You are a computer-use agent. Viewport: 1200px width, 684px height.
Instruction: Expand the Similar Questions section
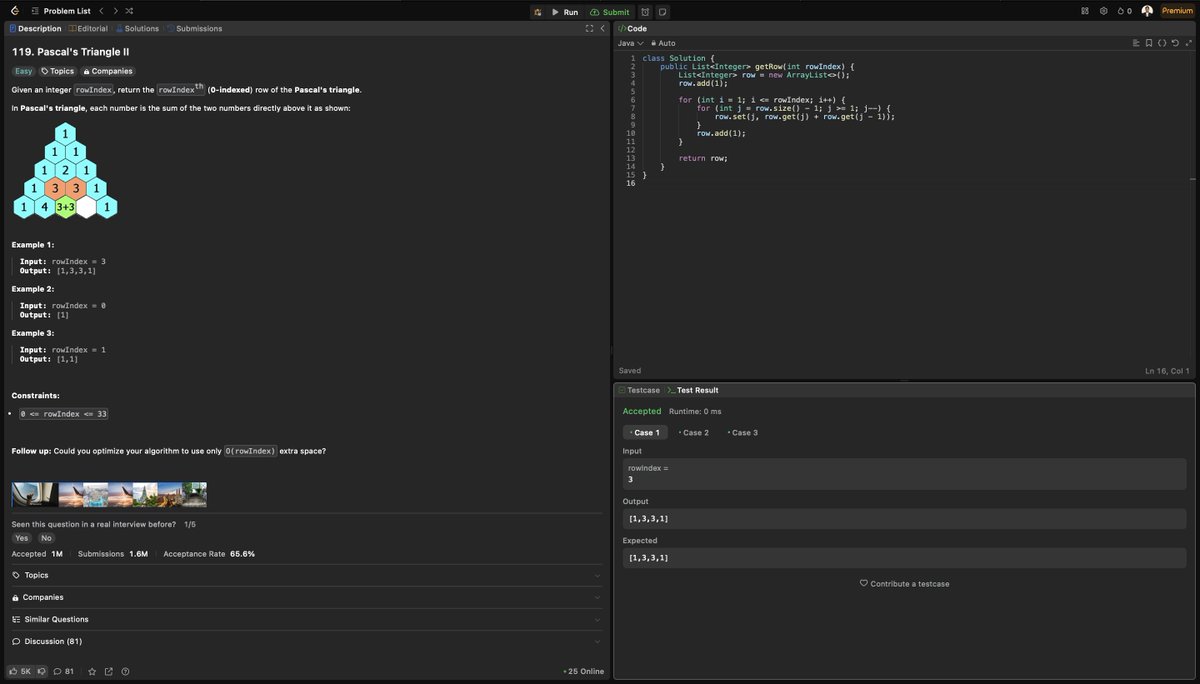point(304,619)
